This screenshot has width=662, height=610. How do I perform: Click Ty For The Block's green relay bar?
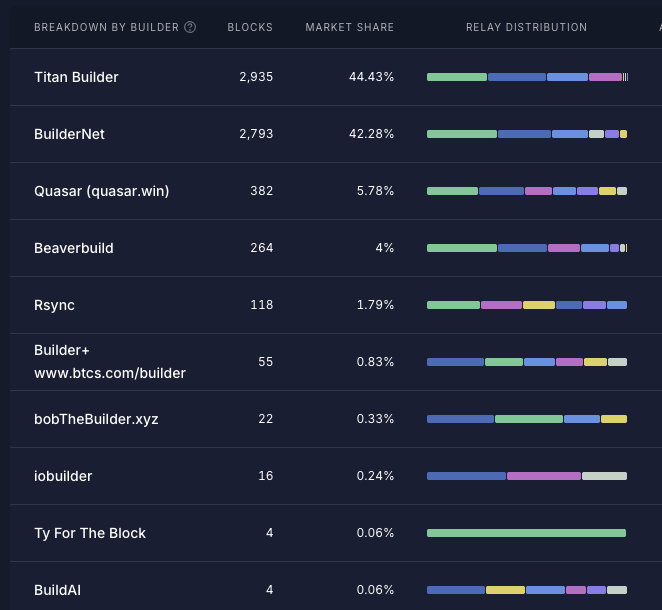tap(526, 533)
